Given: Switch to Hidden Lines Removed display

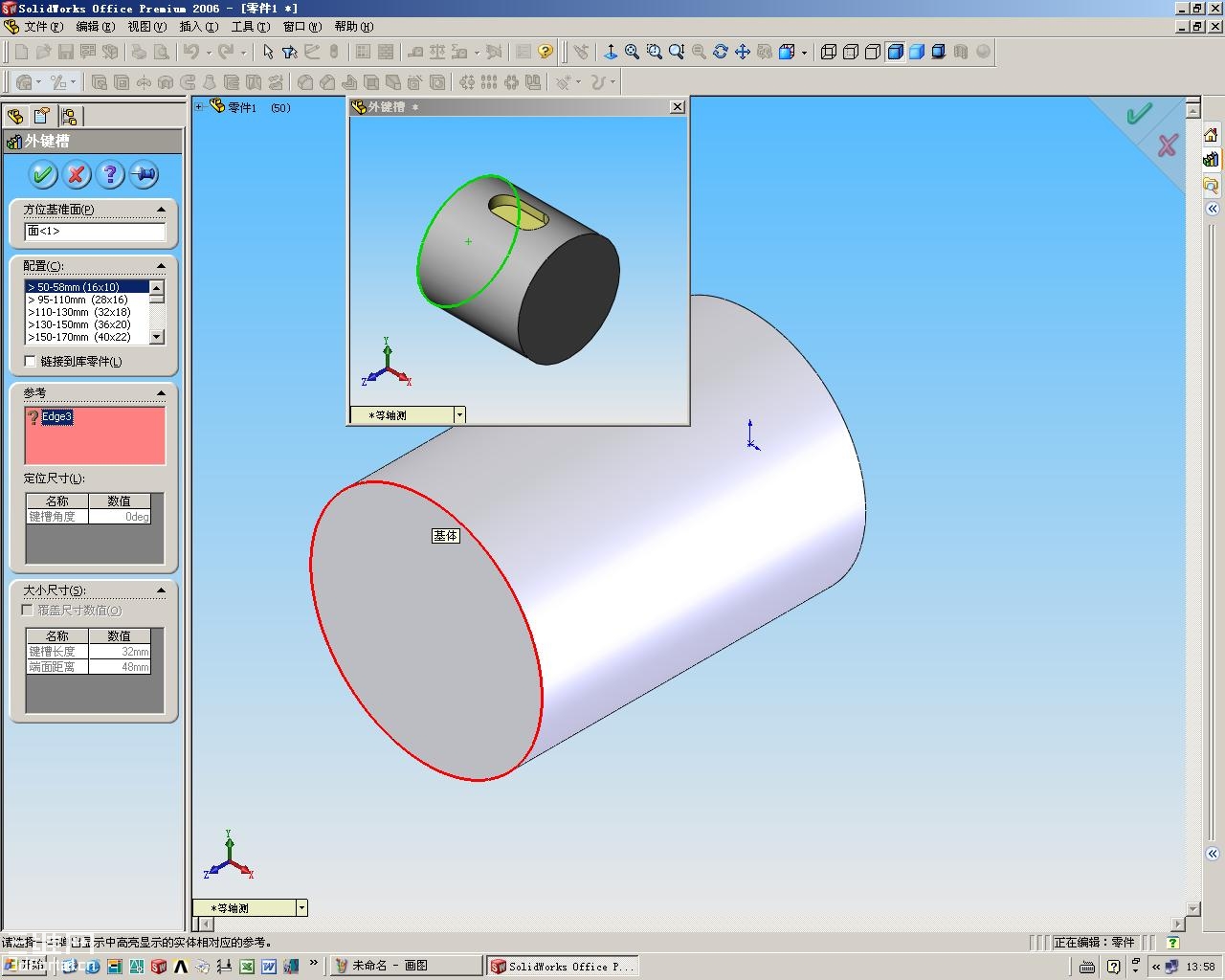Looking at the screenshot, I should (x=873, y=52).
